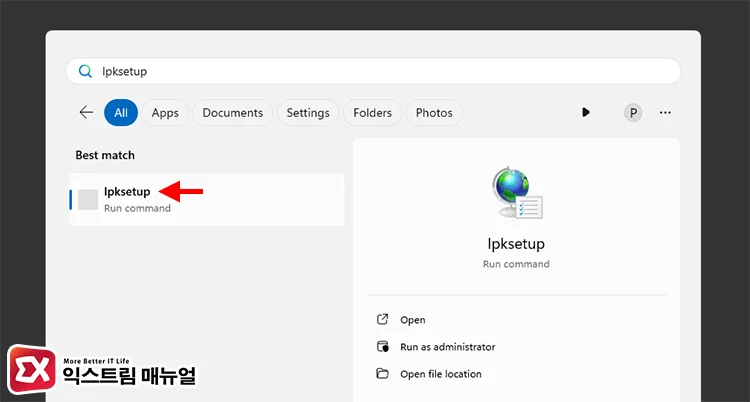Click the search box containing lpksetup

point(380,72)
